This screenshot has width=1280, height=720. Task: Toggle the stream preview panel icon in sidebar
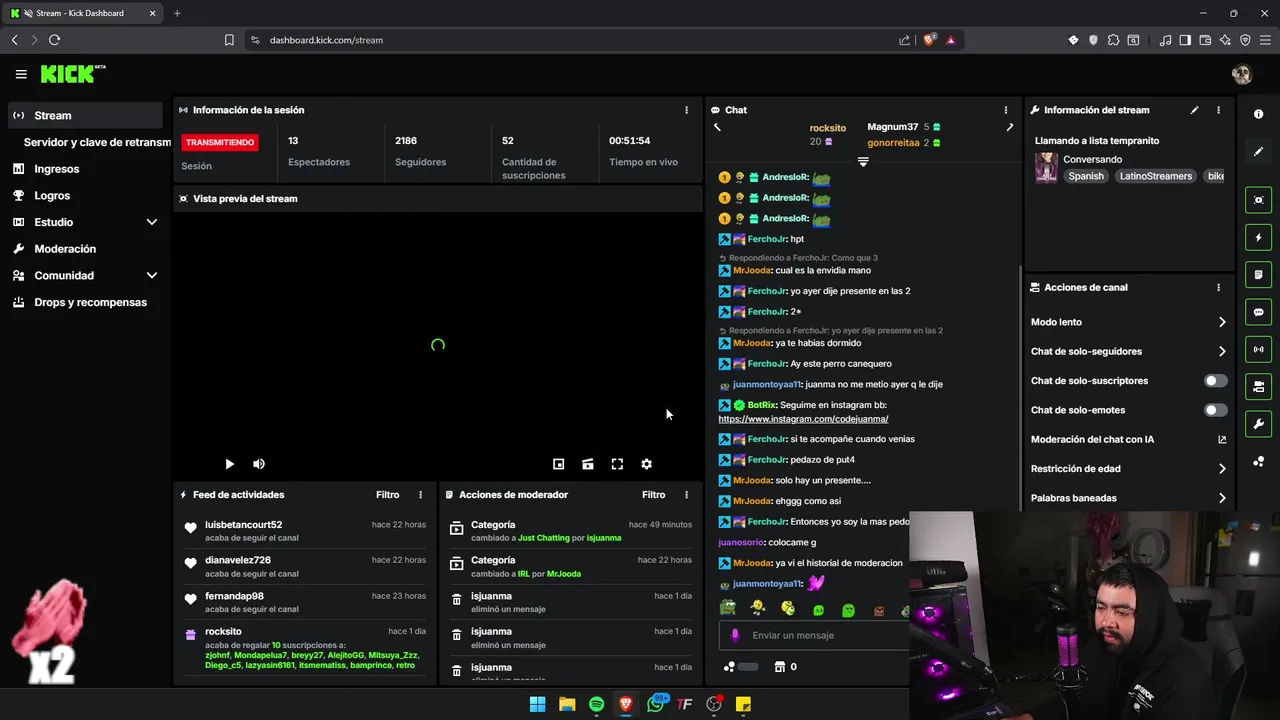pyautogui.click(x=1258, y=200)
